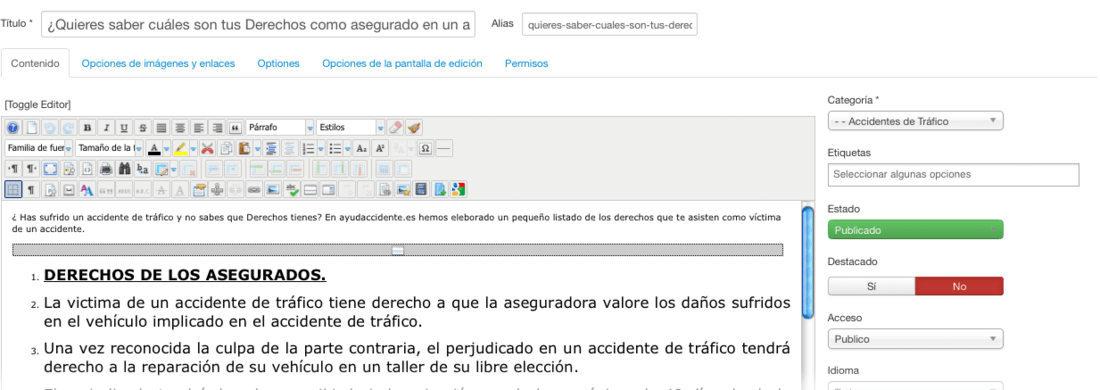Center align text
This screenshot has width=1100, height=390.
180,128
